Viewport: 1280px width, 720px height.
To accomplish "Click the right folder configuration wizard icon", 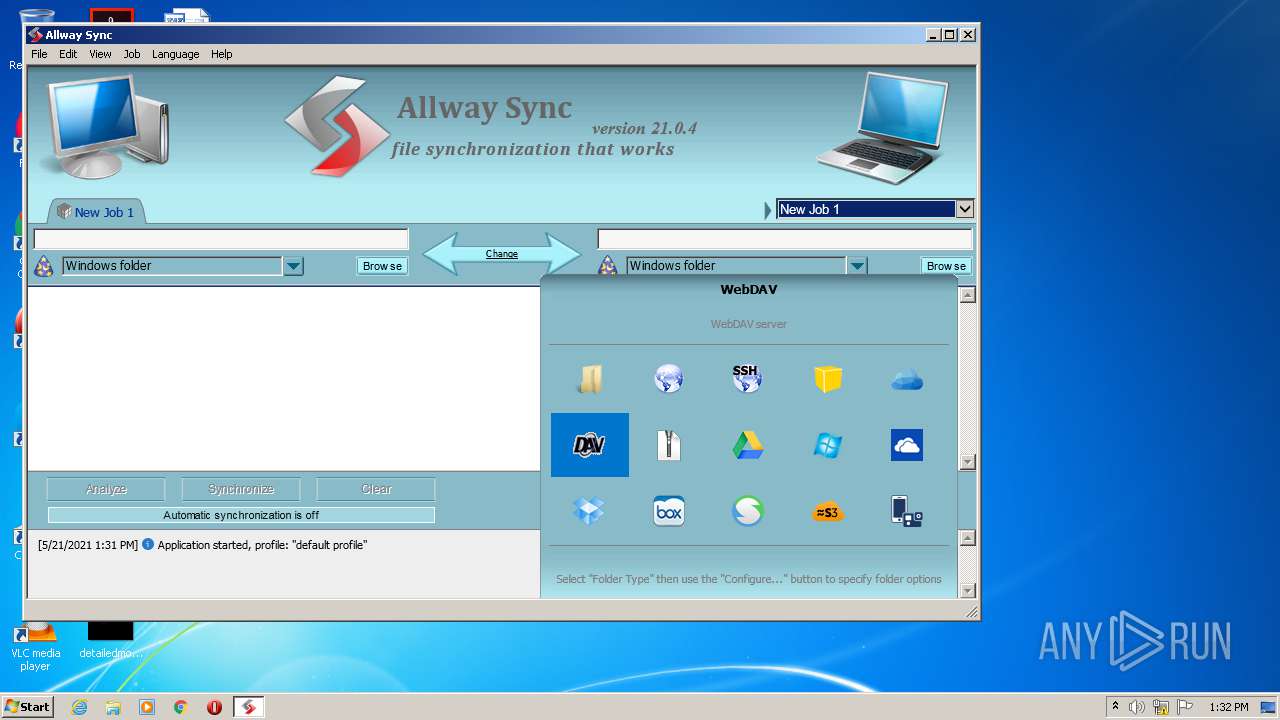I will coord(607,266).
